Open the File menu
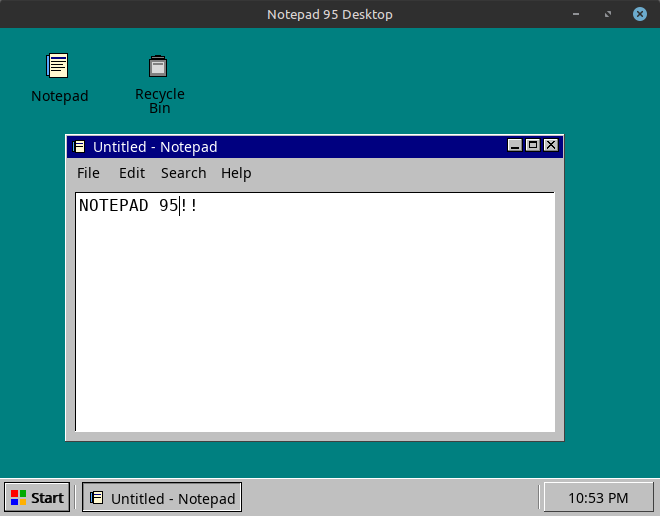This screenshot has width=660, height=516. [88, 173]
